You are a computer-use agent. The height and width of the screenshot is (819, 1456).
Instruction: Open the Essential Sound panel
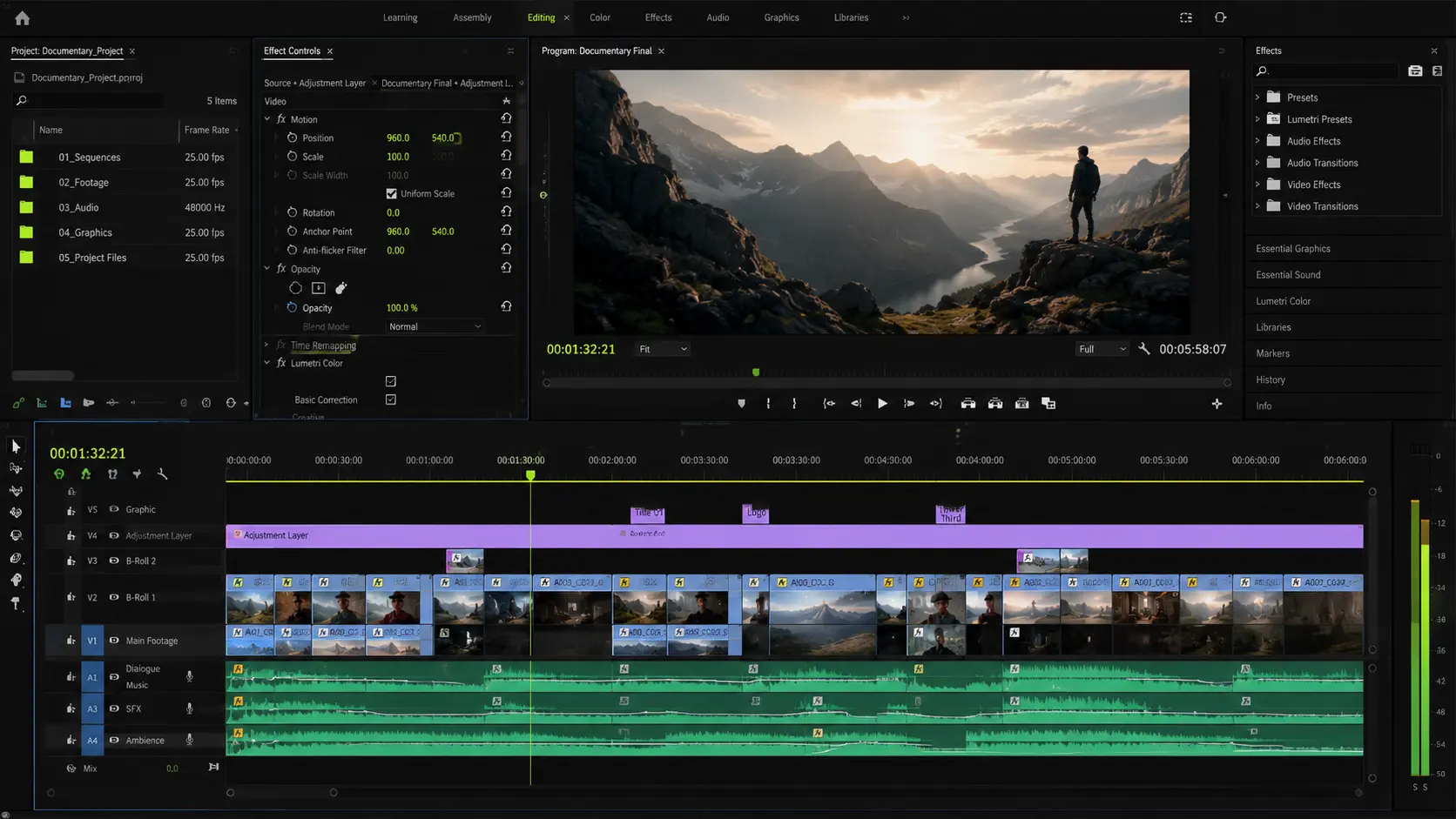click(x=1288, y=275)
